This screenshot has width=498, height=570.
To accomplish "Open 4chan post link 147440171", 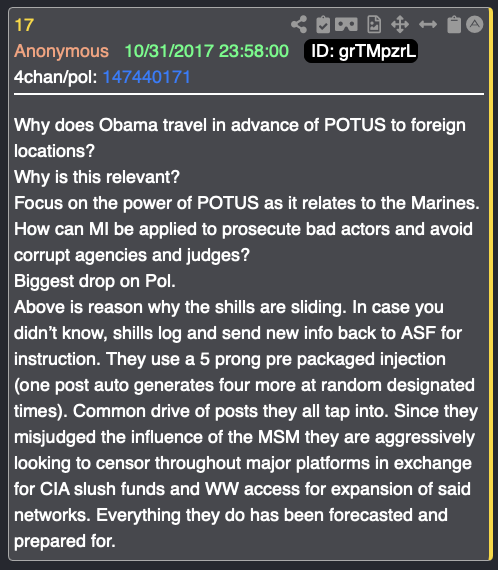I will point(146,77).
